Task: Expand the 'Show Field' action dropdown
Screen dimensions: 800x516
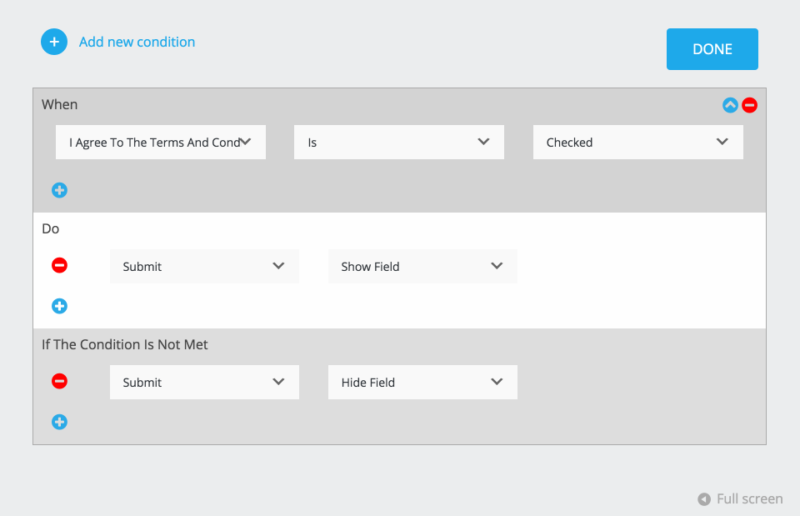Action: coord(422,267)
